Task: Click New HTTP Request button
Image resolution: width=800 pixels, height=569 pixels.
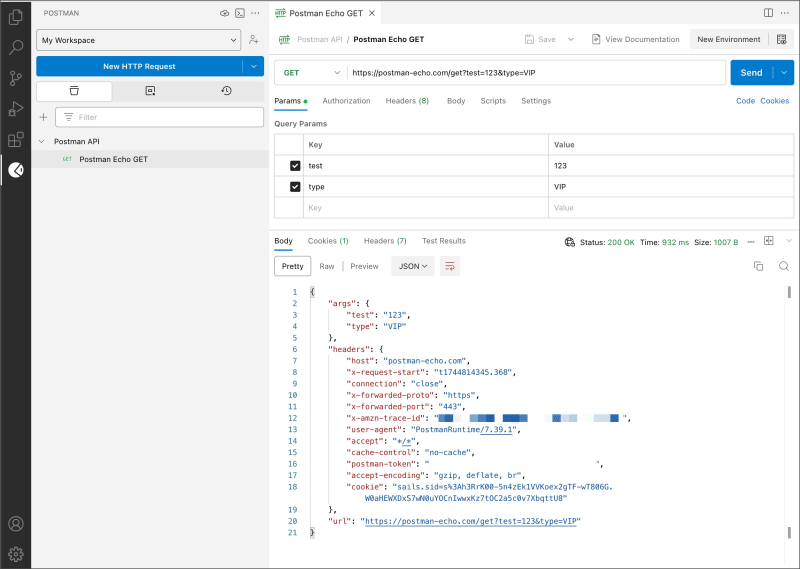Action: [x=139, y=66]
